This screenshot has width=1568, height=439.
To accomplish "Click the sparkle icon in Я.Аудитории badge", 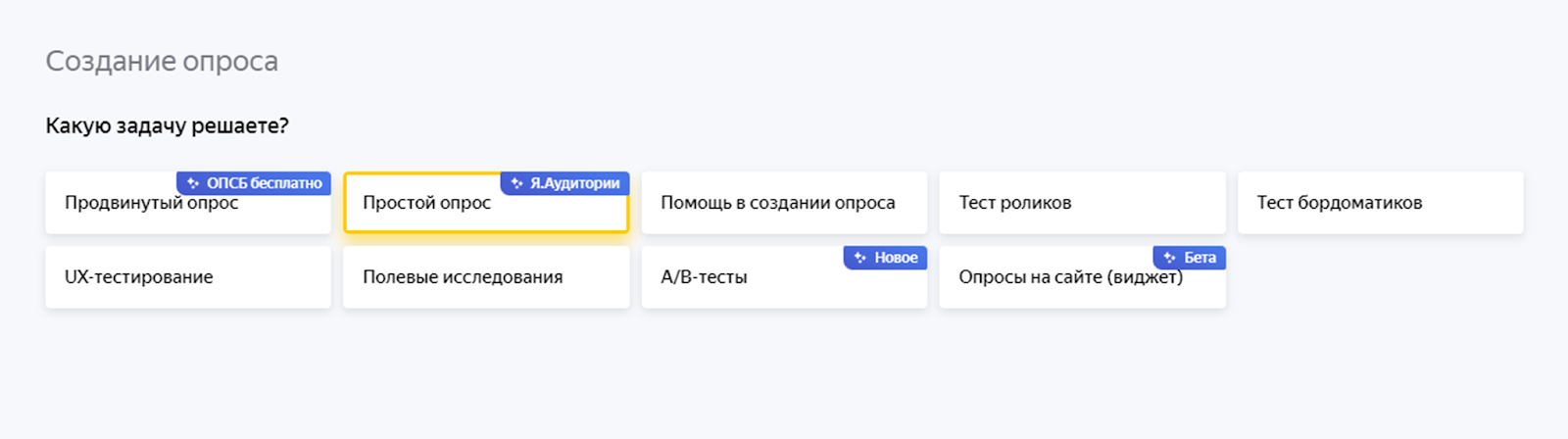I will pyautogui.click(x=516, y=183).
